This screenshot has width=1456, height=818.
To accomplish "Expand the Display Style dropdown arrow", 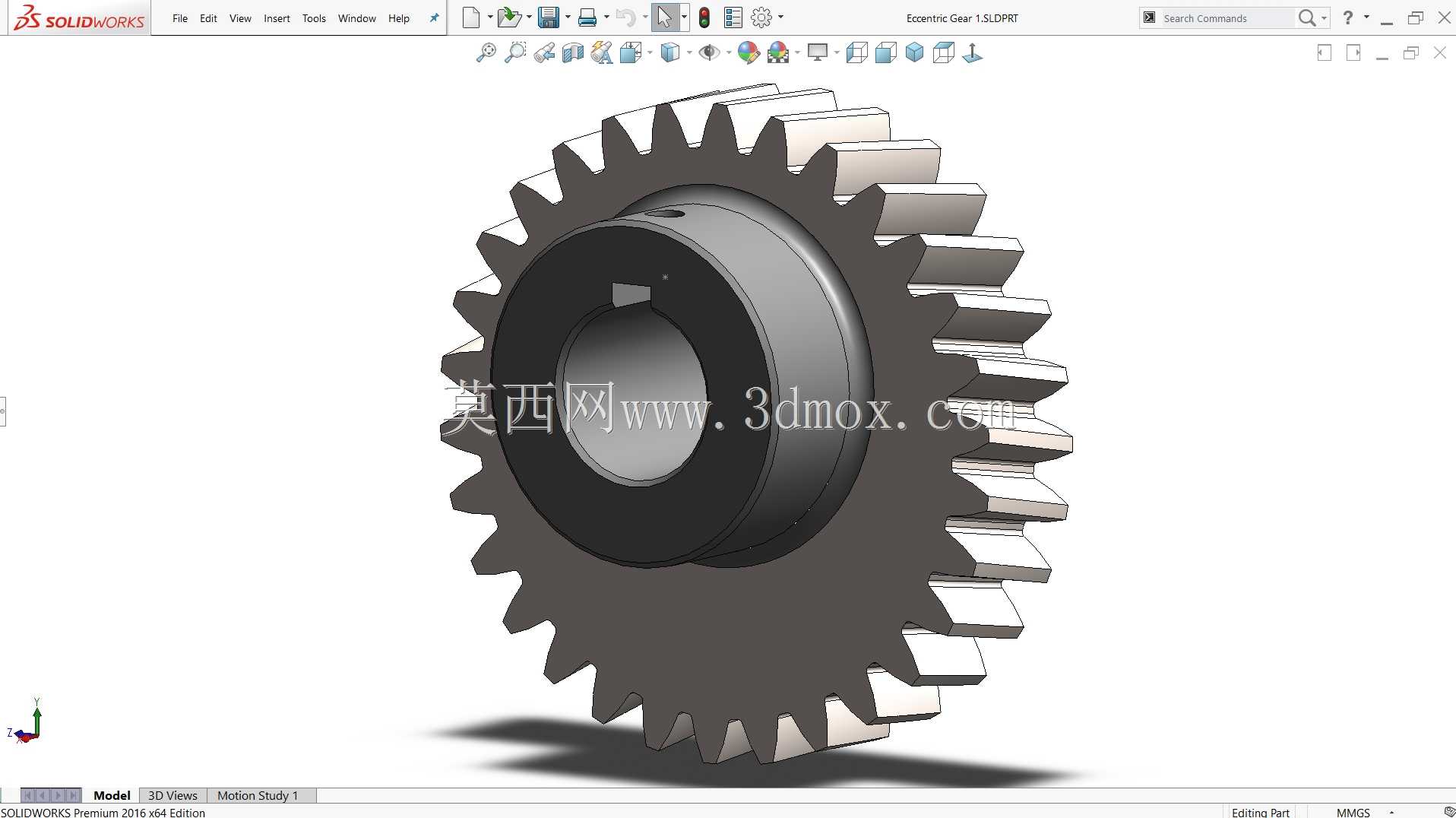I will [689, 52].
